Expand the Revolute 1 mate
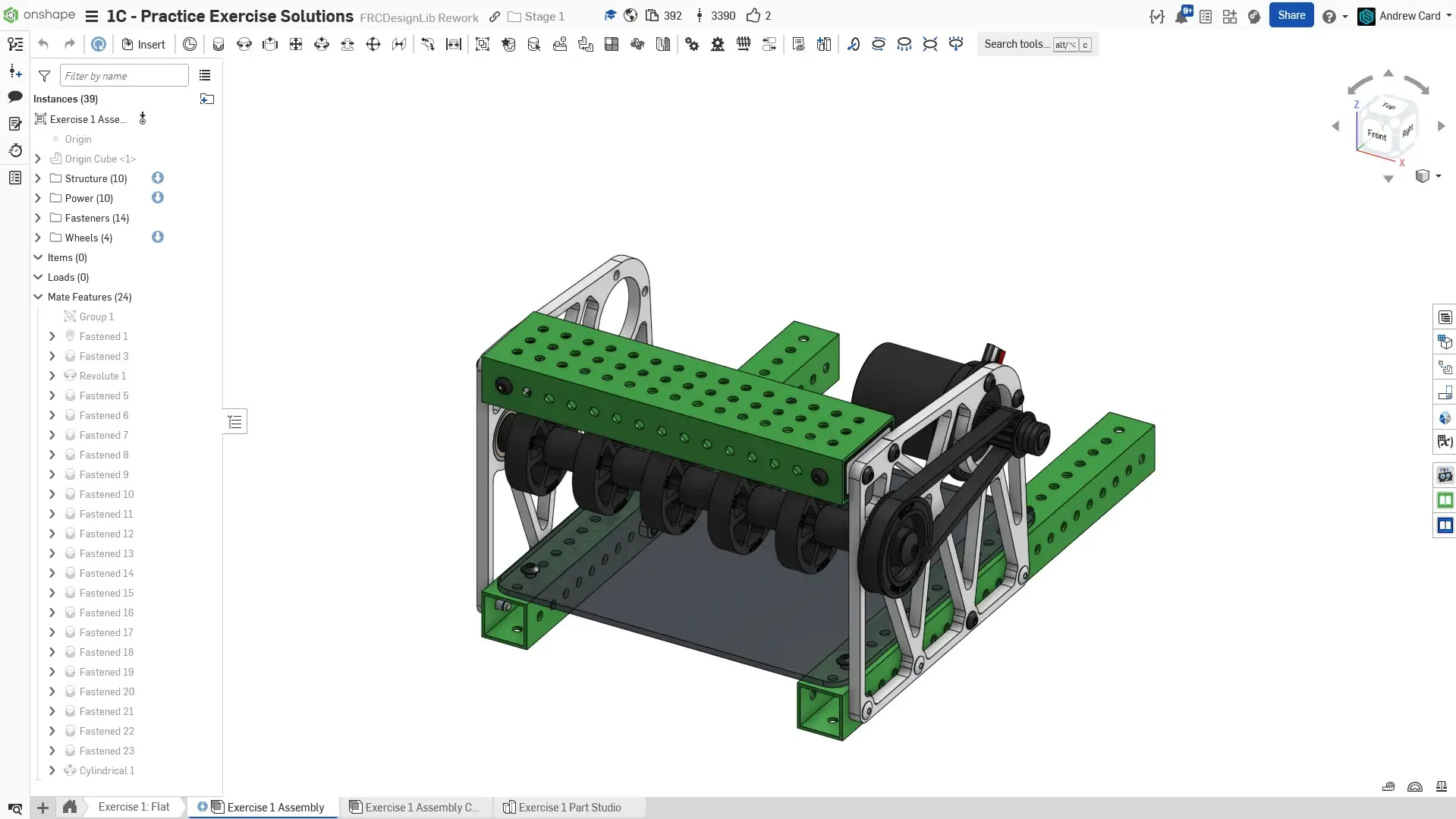Screen dimensions: 1456x819 52,376
